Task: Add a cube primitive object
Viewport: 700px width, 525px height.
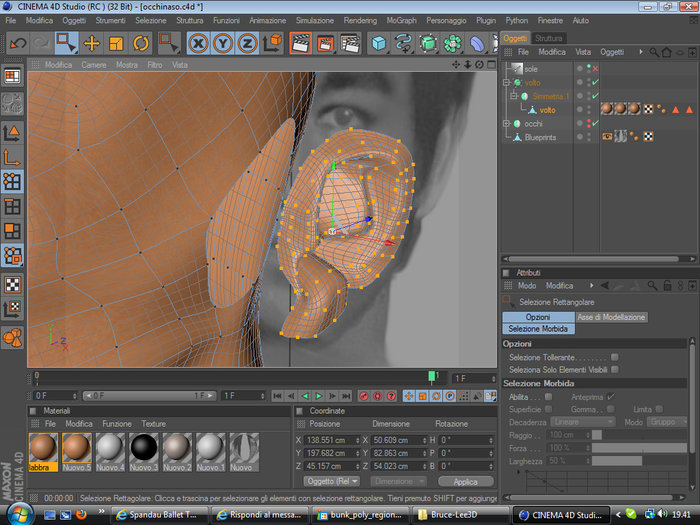Action: tap(379, 44)
